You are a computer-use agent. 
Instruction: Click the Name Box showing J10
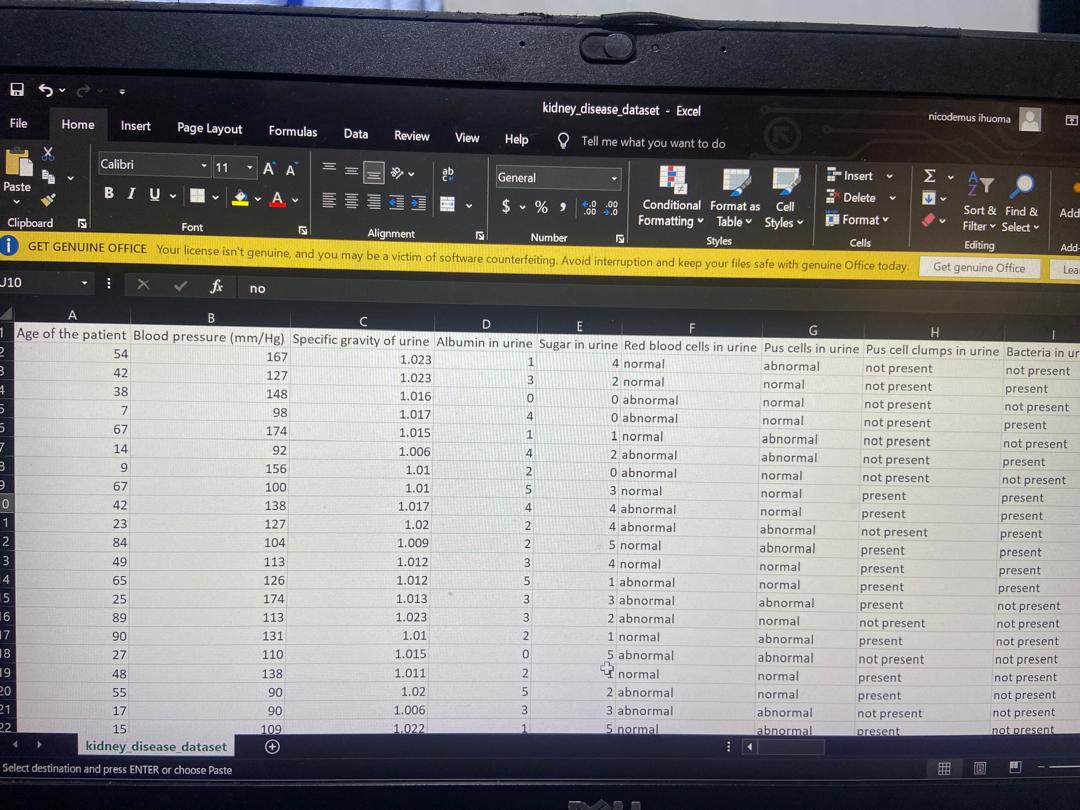(39, 282)
